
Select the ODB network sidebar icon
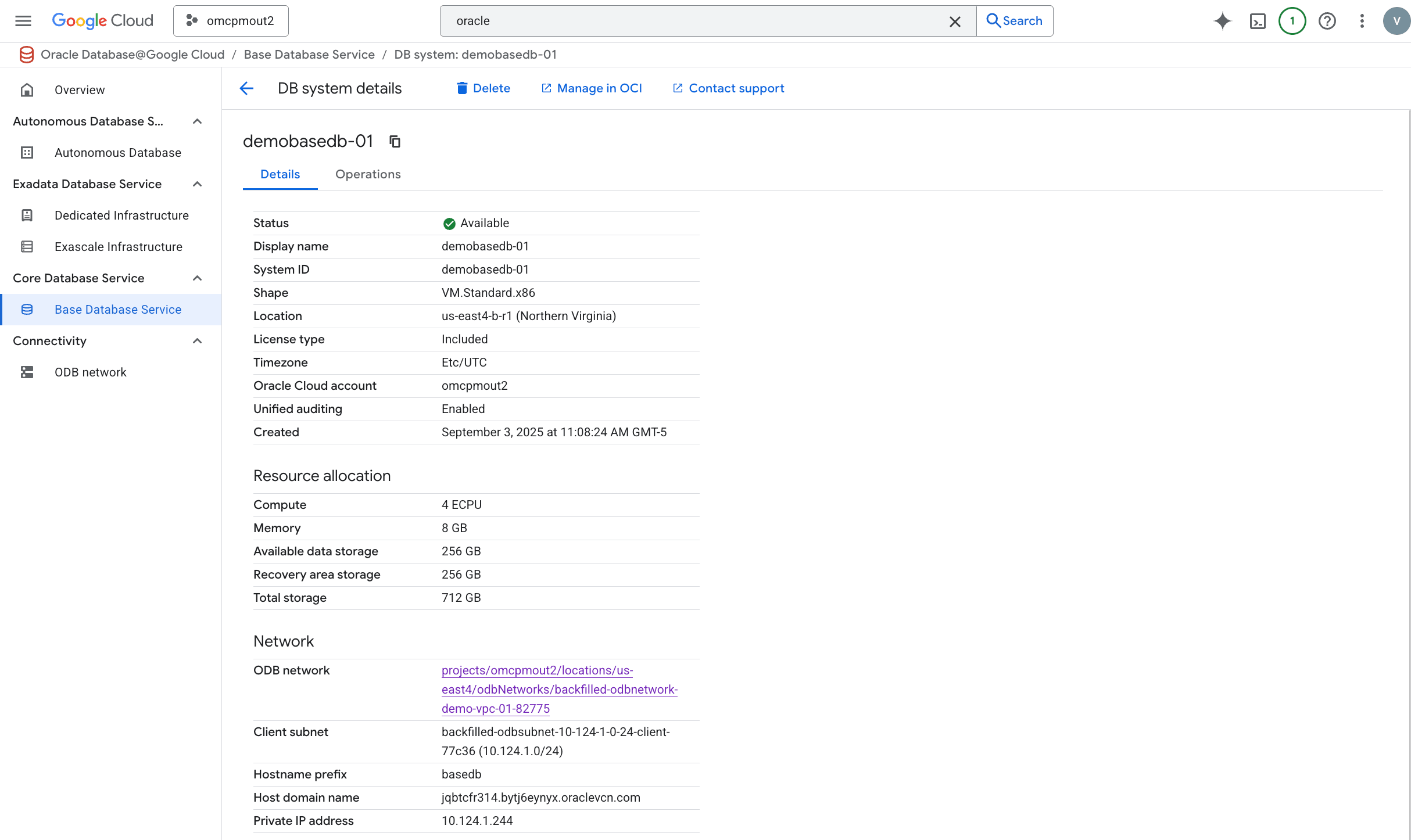[x=27, y=372]
